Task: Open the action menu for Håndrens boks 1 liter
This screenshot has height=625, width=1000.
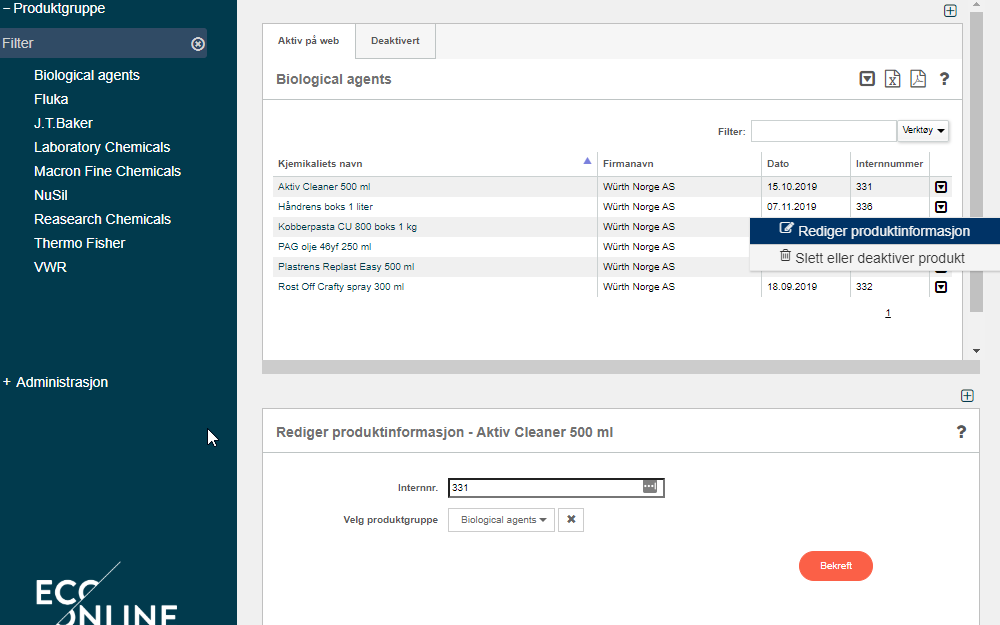Action: click(941, 207)
